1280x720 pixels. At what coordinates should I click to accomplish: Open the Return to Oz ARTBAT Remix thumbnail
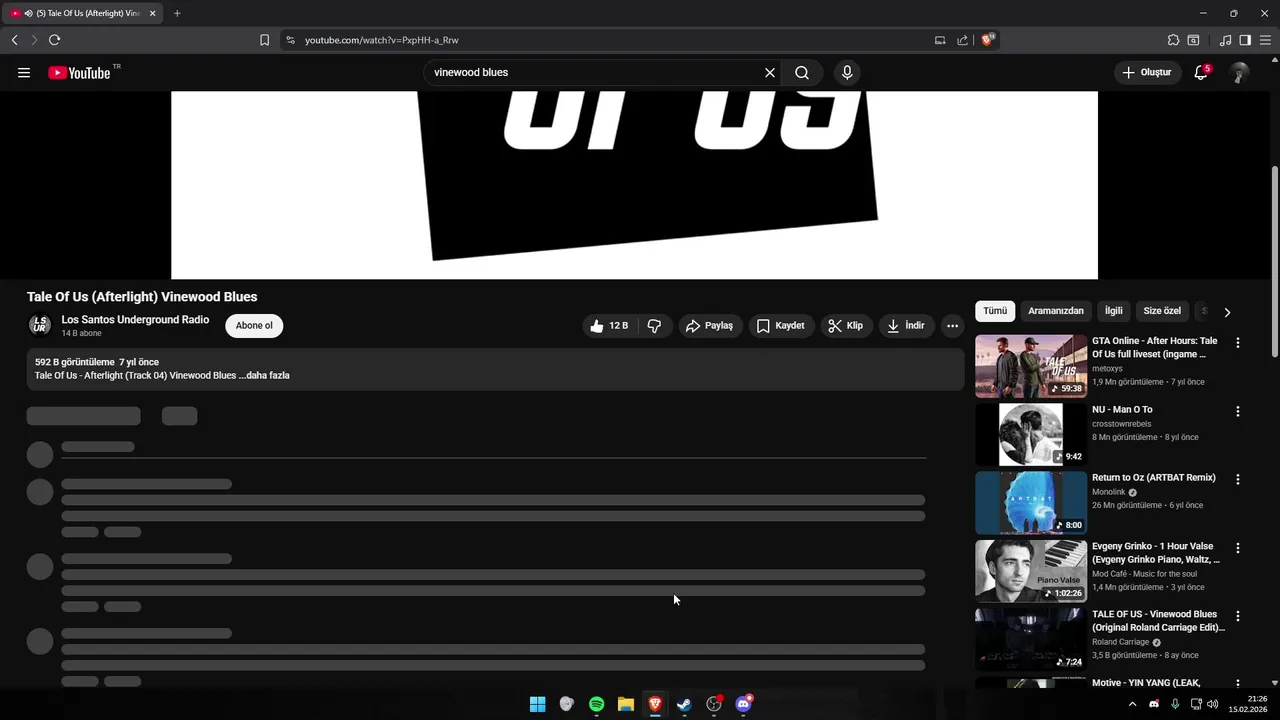(x=1031, y=503)
